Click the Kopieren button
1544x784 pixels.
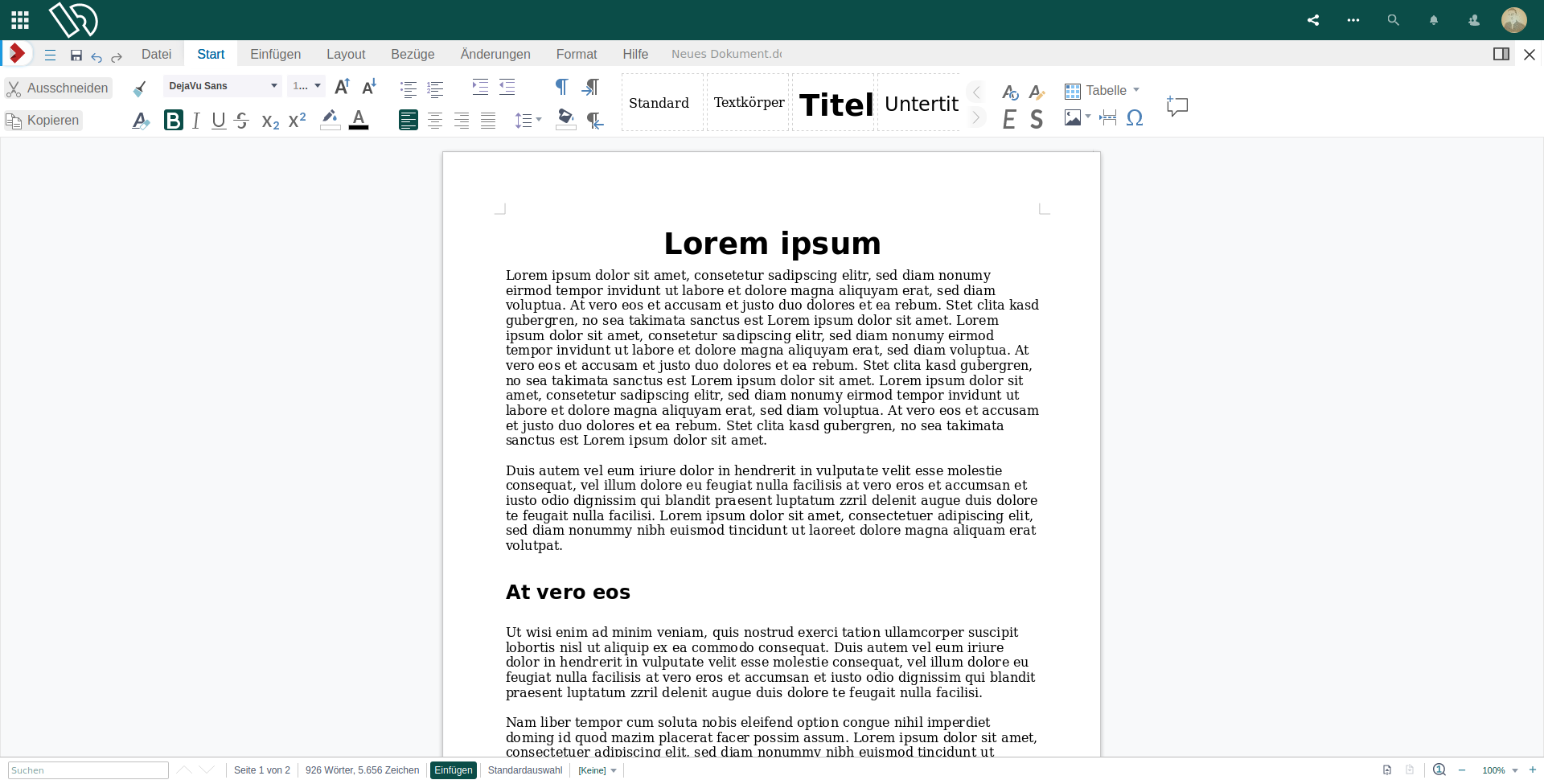tap(43, 121)
